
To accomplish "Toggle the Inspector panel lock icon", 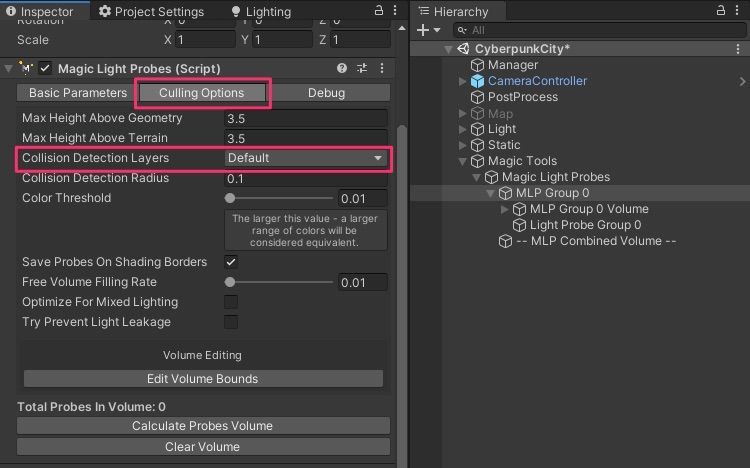I will 379,10.
